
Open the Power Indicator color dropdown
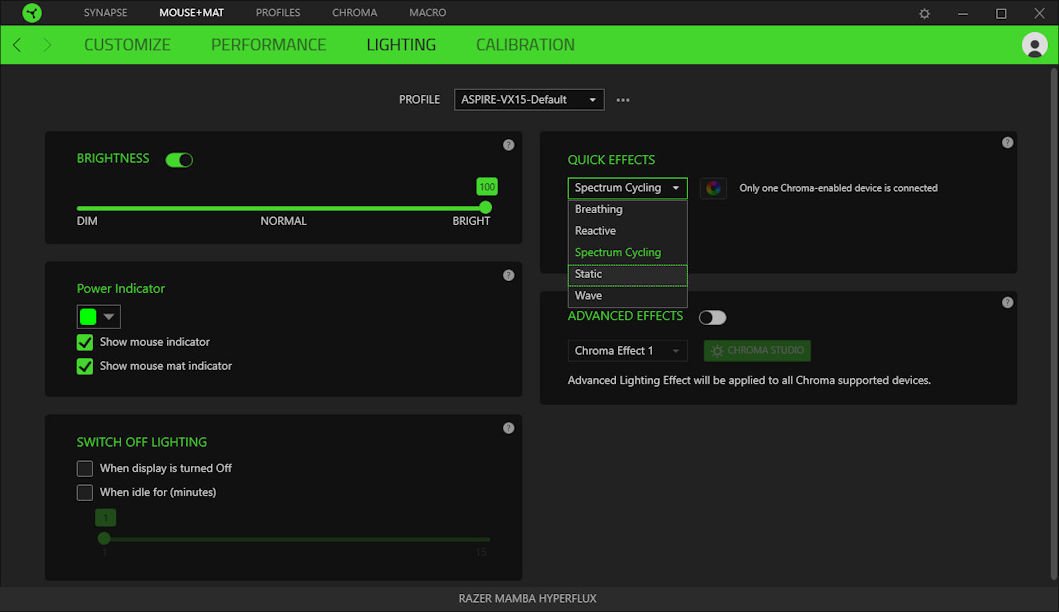[x=99, y=317]
